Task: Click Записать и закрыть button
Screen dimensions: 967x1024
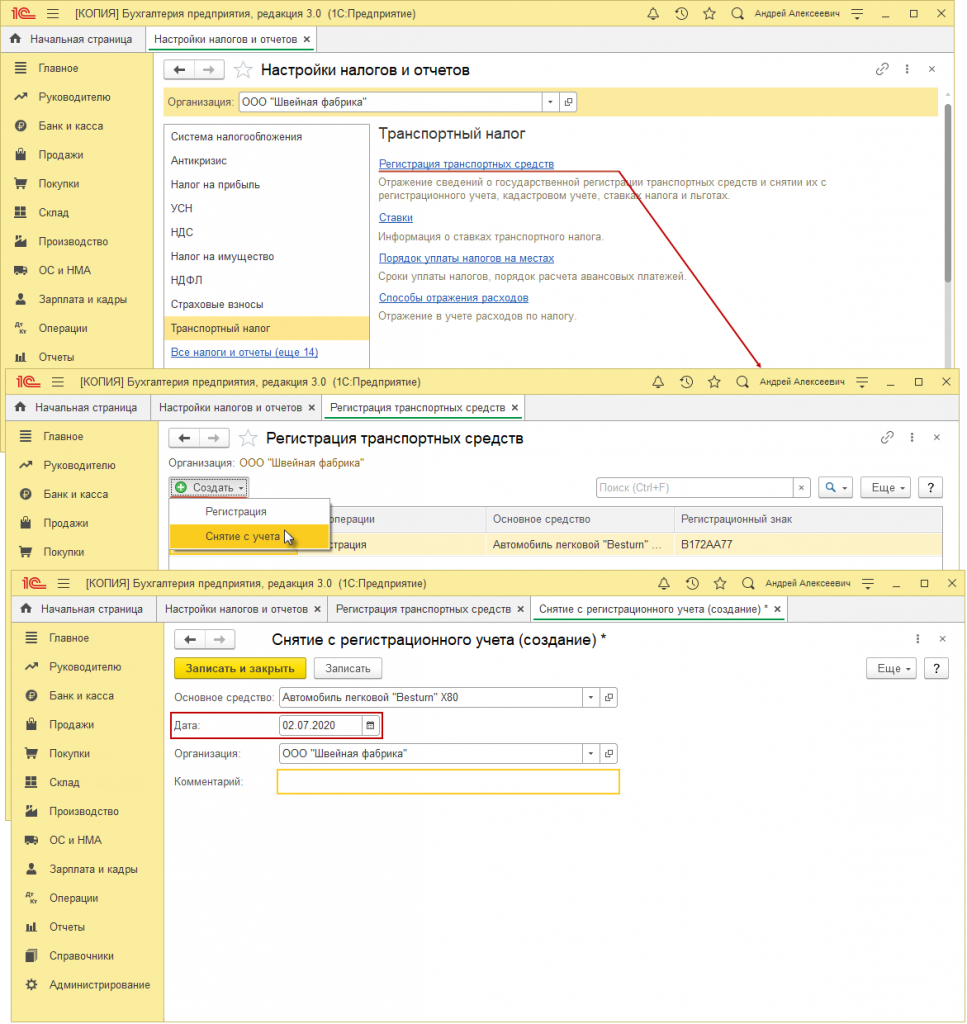Action: (x=240, y=669)
